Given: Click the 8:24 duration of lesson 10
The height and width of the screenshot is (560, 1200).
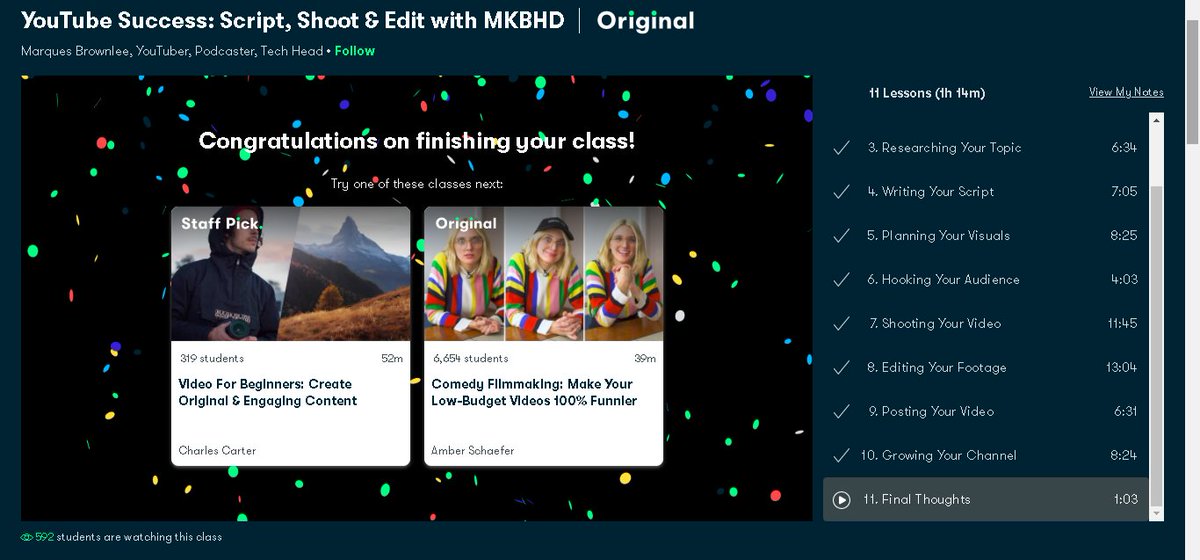Looking at the screenshot, I should coord(1124,456).
